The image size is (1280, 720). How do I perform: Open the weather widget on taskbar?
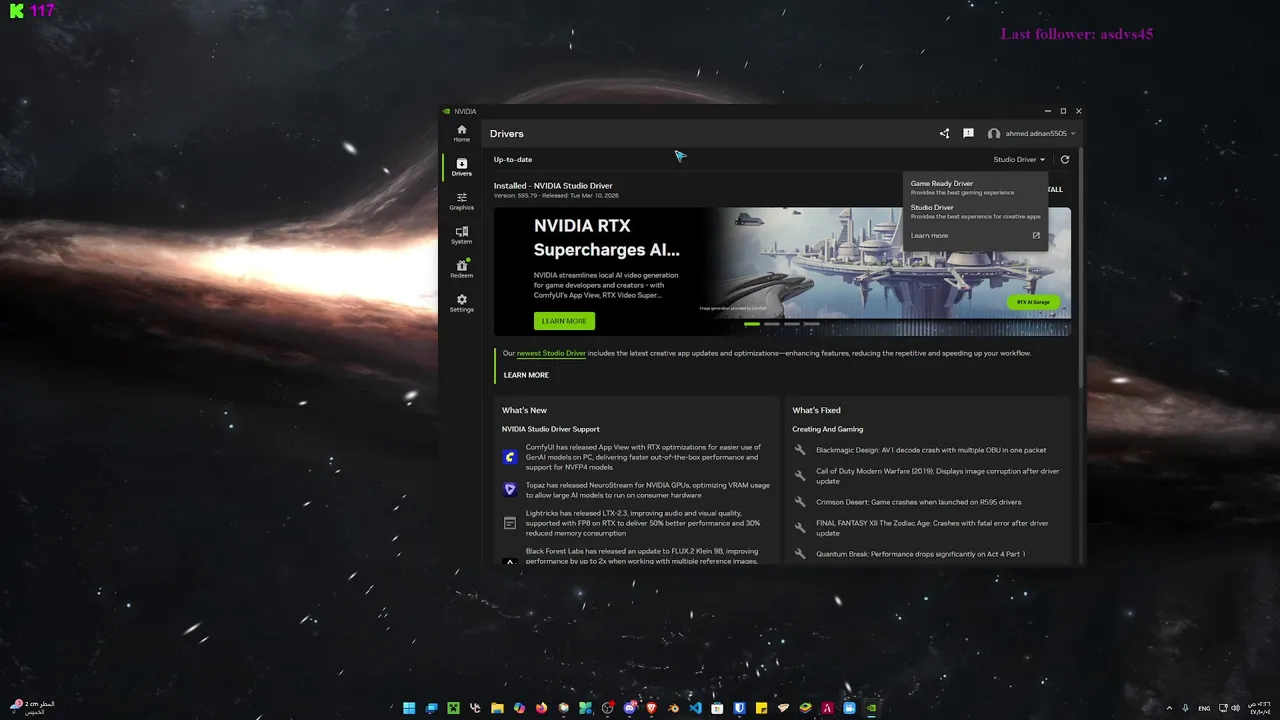pyautogui.click(x=32, y=708)
